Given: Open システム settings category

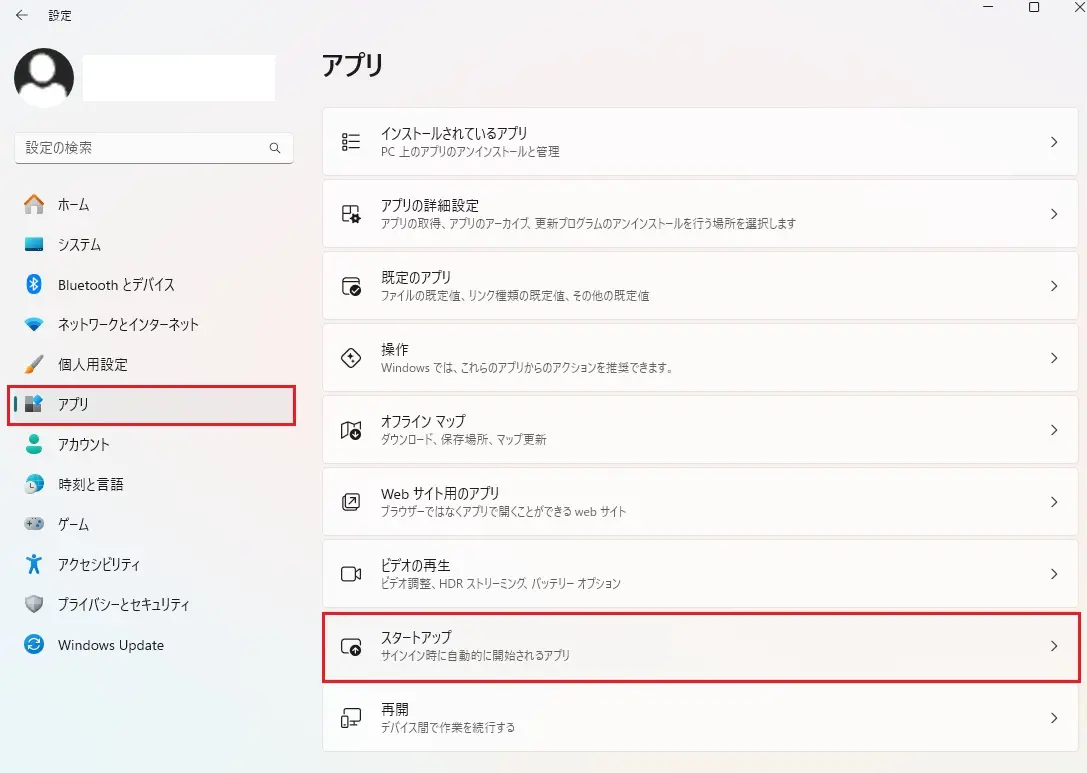Looking at the screenshot, I should click(79, 245).
